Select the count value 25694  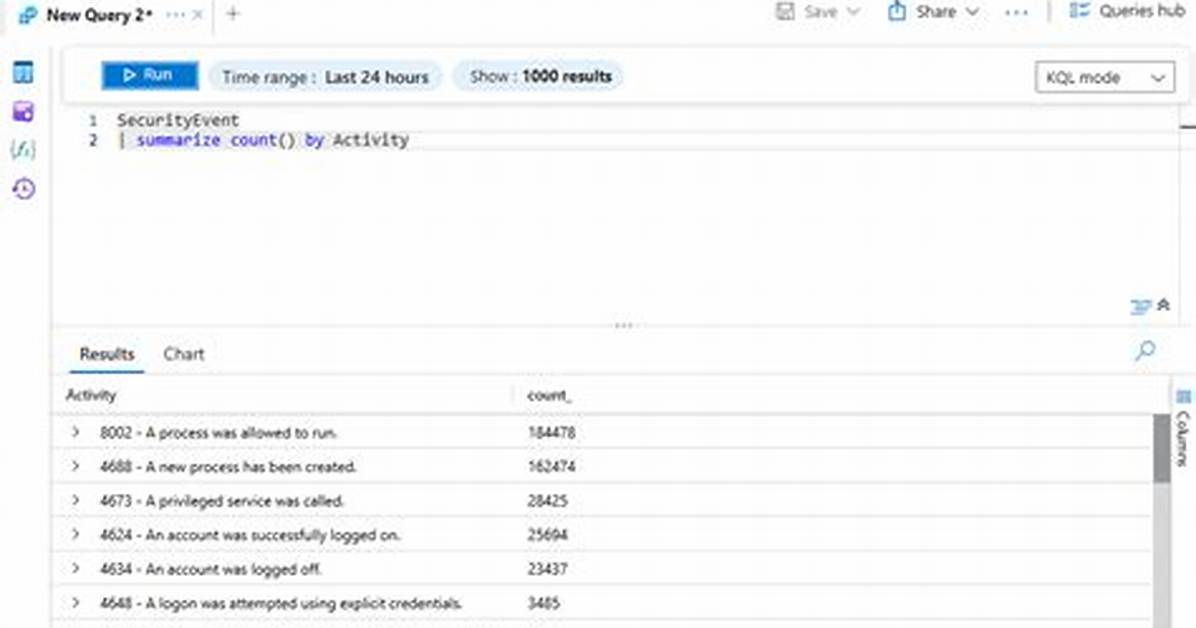pyautogui.click(x=548, y=535)
